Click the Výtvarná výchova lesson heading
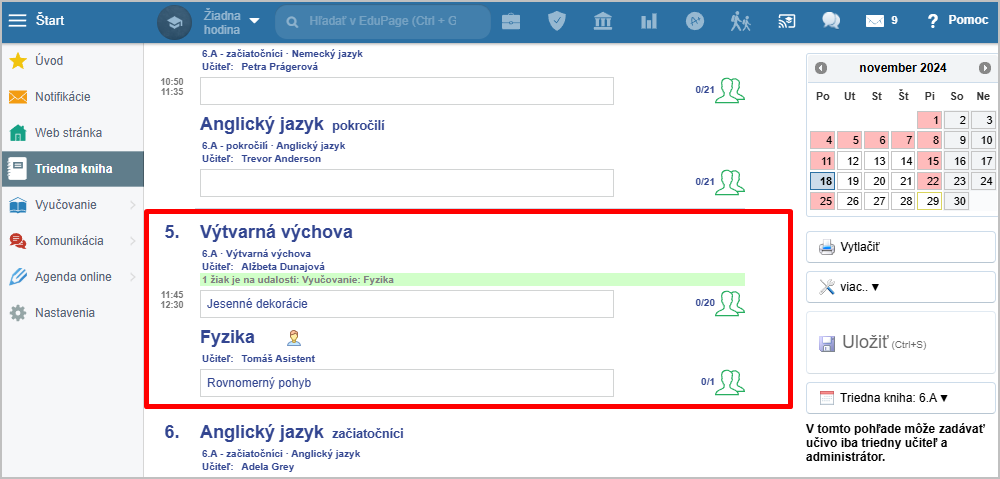 pos(276,232)
